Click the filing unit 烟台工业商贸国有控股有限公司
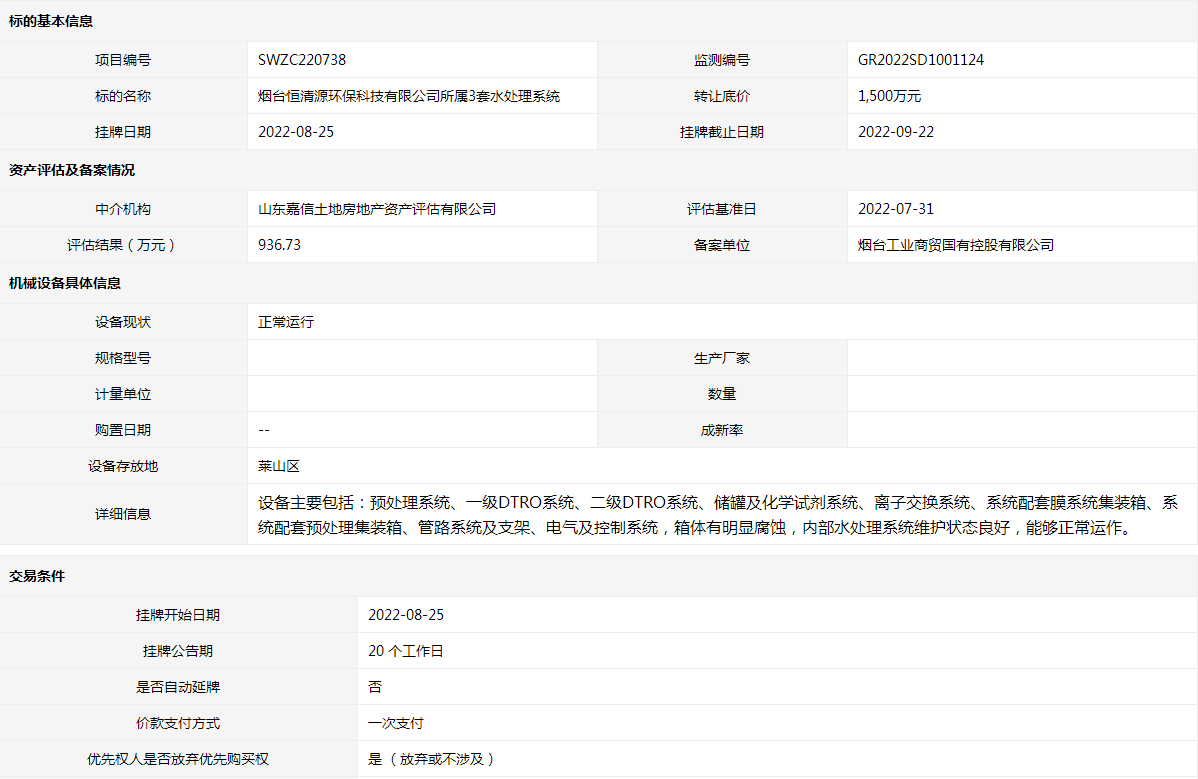 (956, 245)
